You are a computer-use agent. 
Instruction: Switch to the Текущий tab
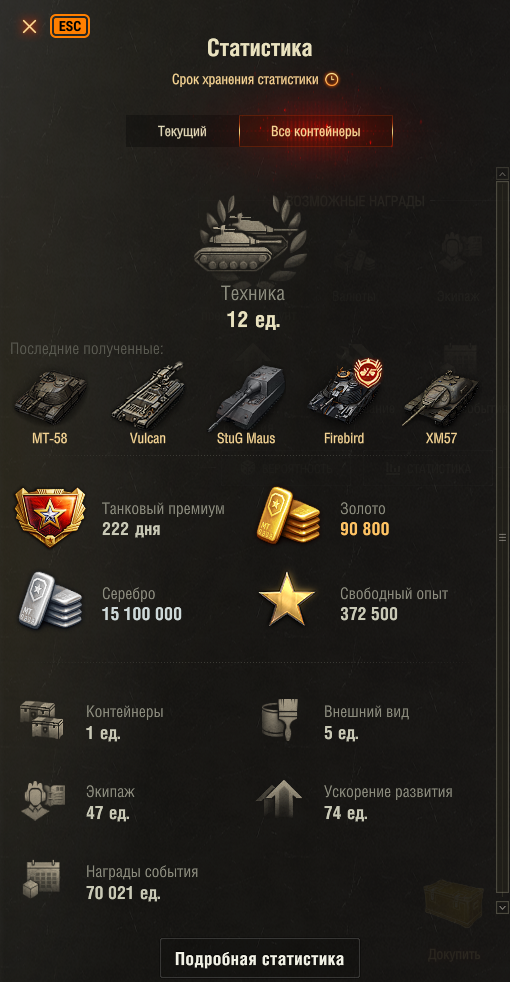pos(182,132)
